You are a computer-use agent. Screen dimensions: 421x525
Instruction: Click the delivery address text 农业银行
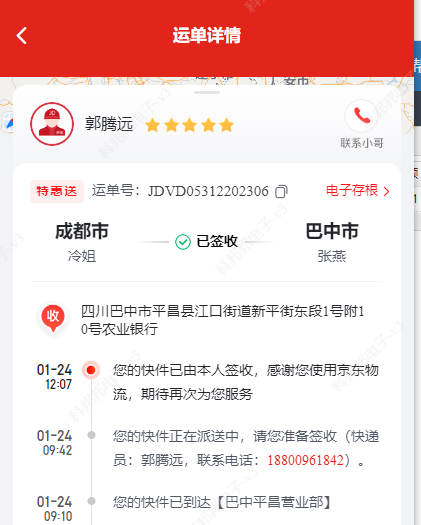pos(130,329)
